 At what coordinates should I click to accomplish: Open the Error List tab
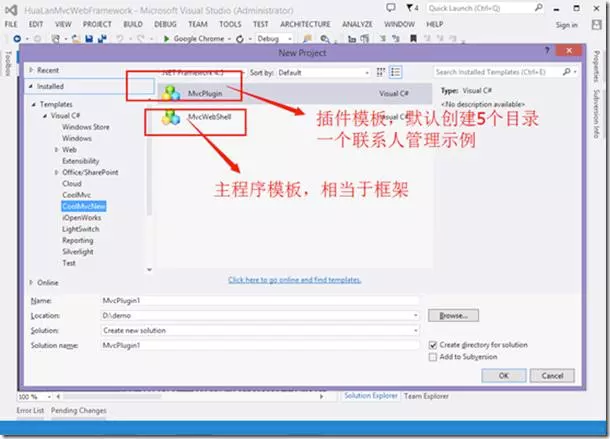point(30,411)
